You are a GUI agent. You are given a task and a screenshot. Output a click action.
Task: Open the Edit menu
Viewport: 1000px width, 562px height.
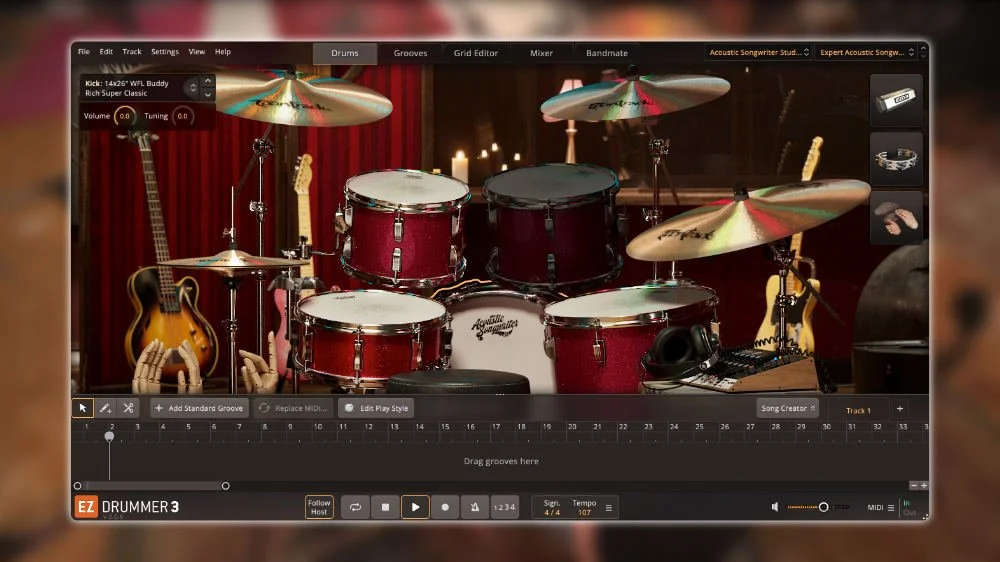coord(106,52)
